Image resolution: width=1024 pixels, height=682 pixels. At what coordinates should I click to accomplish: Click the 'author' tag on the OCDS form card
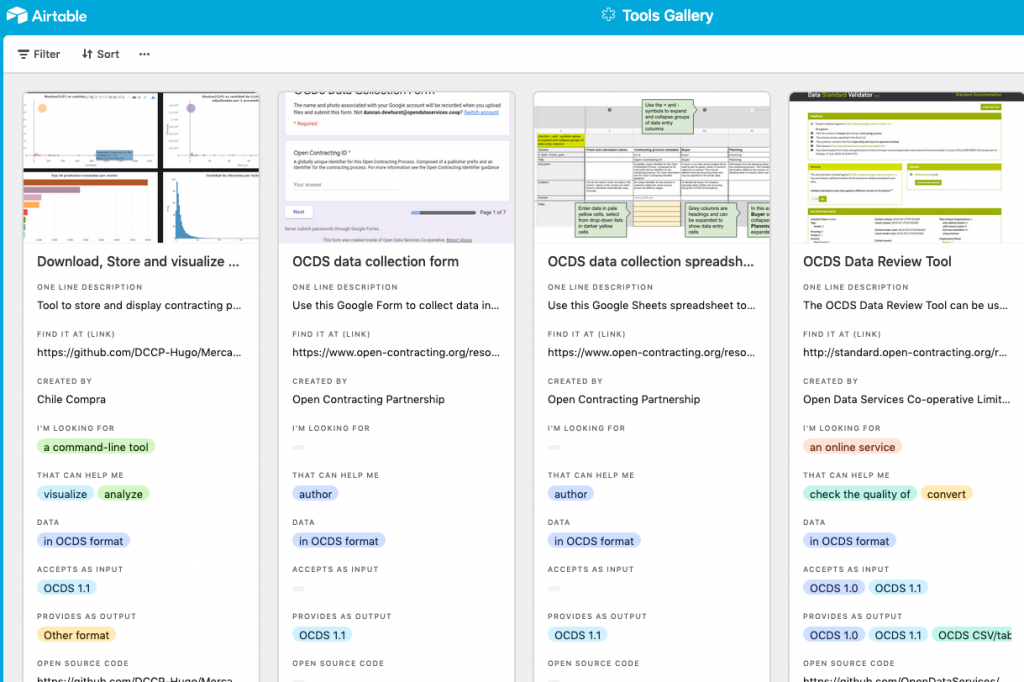click(315, 494)
